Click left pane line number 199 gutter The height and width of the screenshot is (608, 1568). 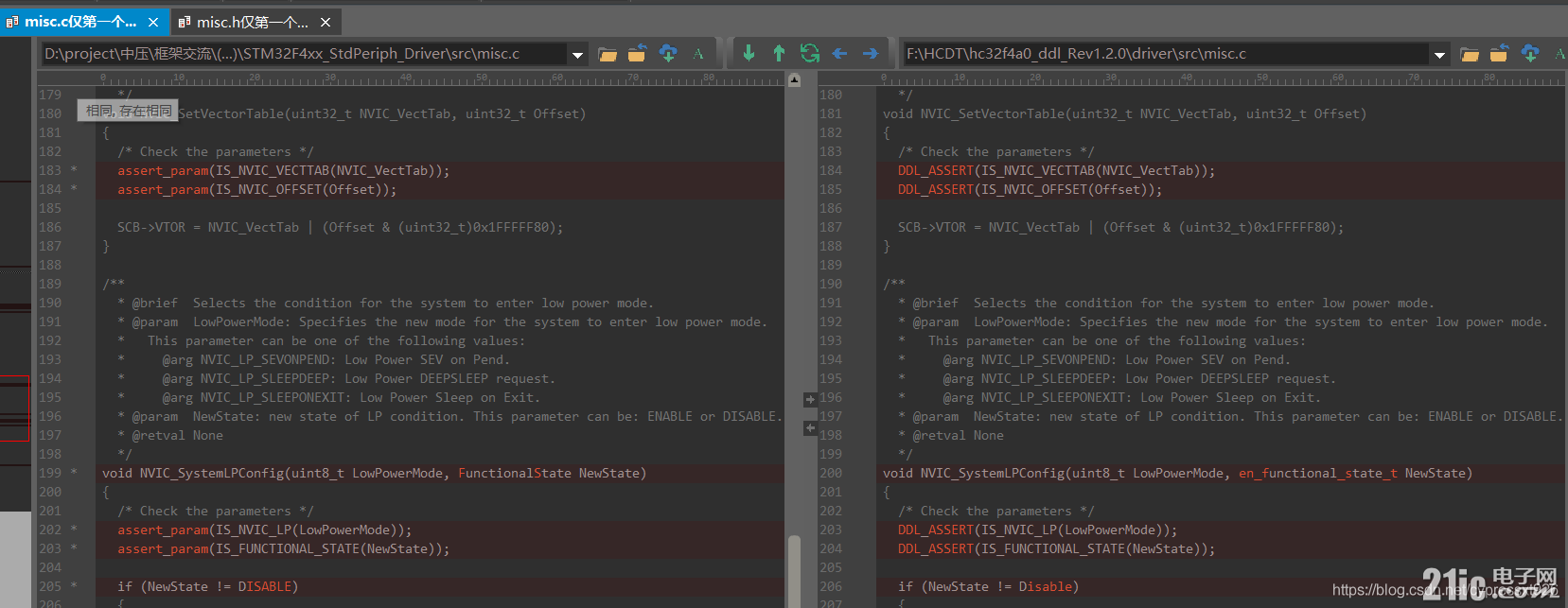click(50, 473)
